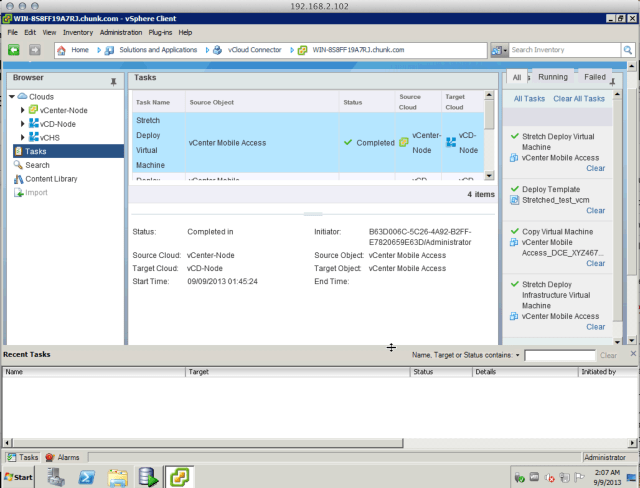Expand the vCHS tree item
This screenshot has height=488, width=640.
[23, 138]
